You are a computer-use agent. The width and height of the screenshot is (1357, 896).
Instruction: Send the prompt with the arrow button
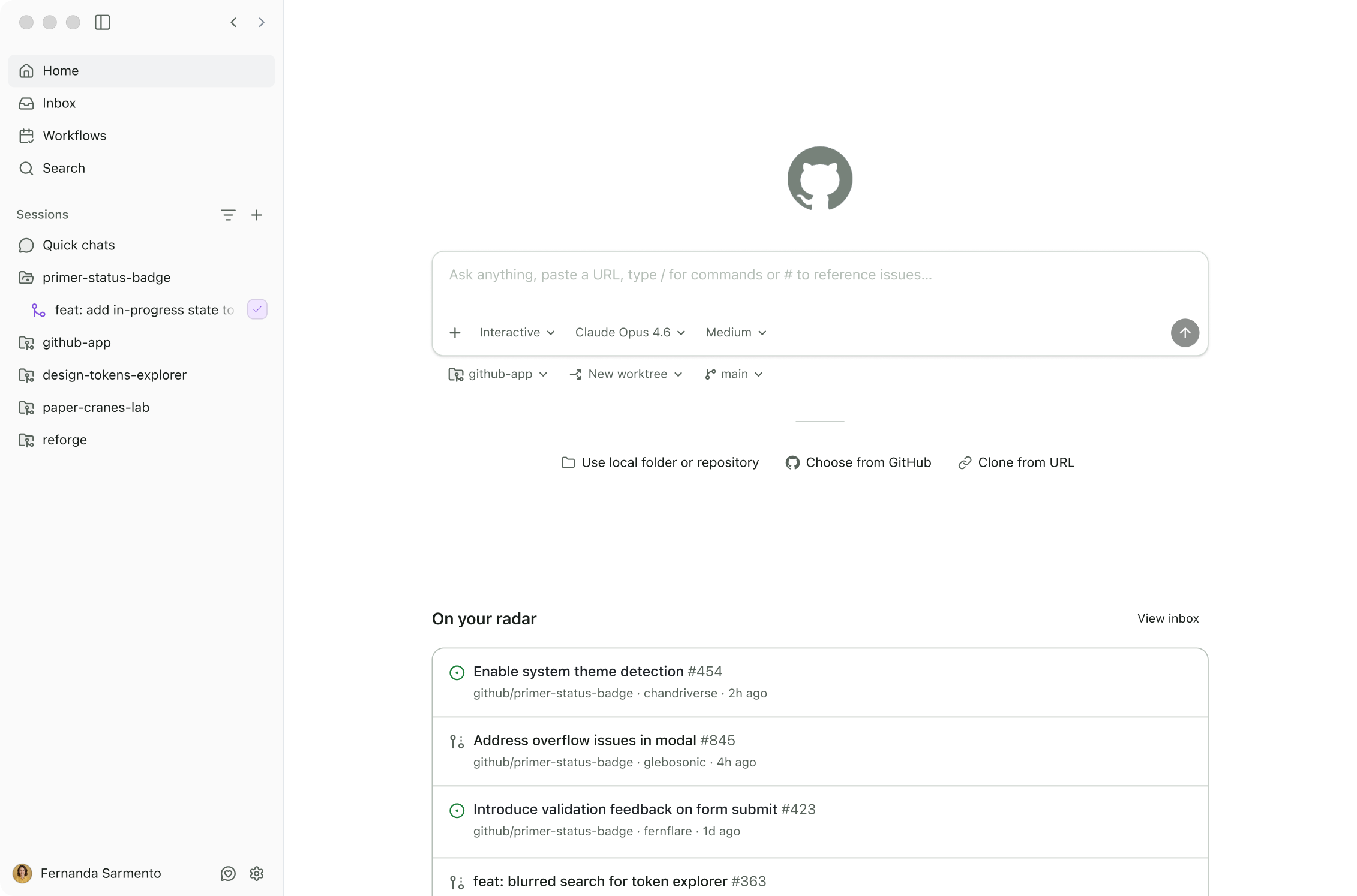(x=1185, y=333)
